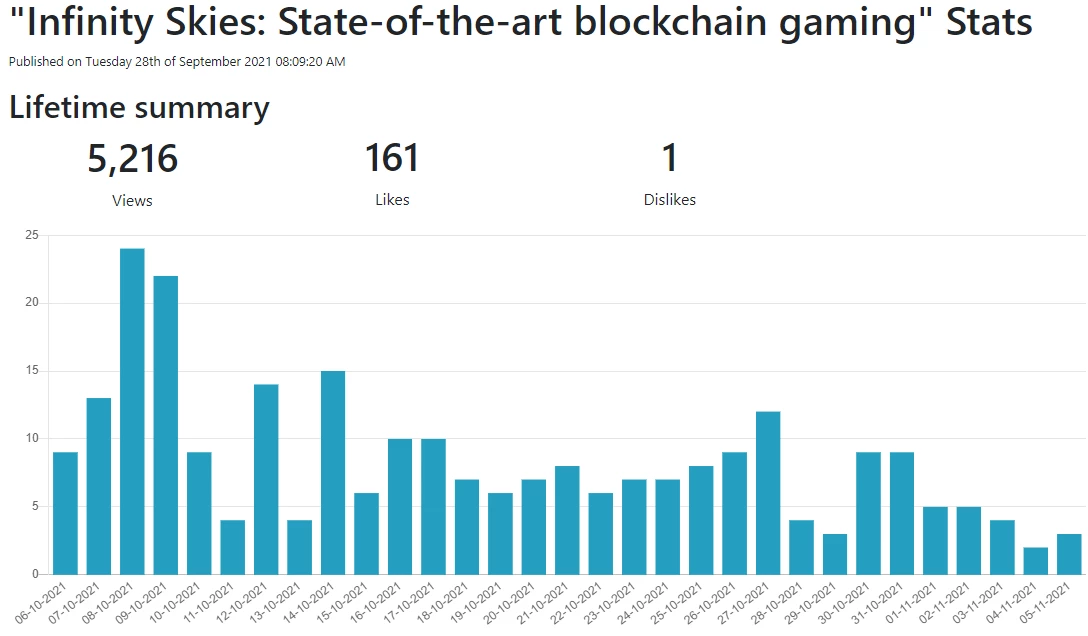The image size is (1088, 636).
Task: Click the 5,216 views count
Action: coord(133,159)
